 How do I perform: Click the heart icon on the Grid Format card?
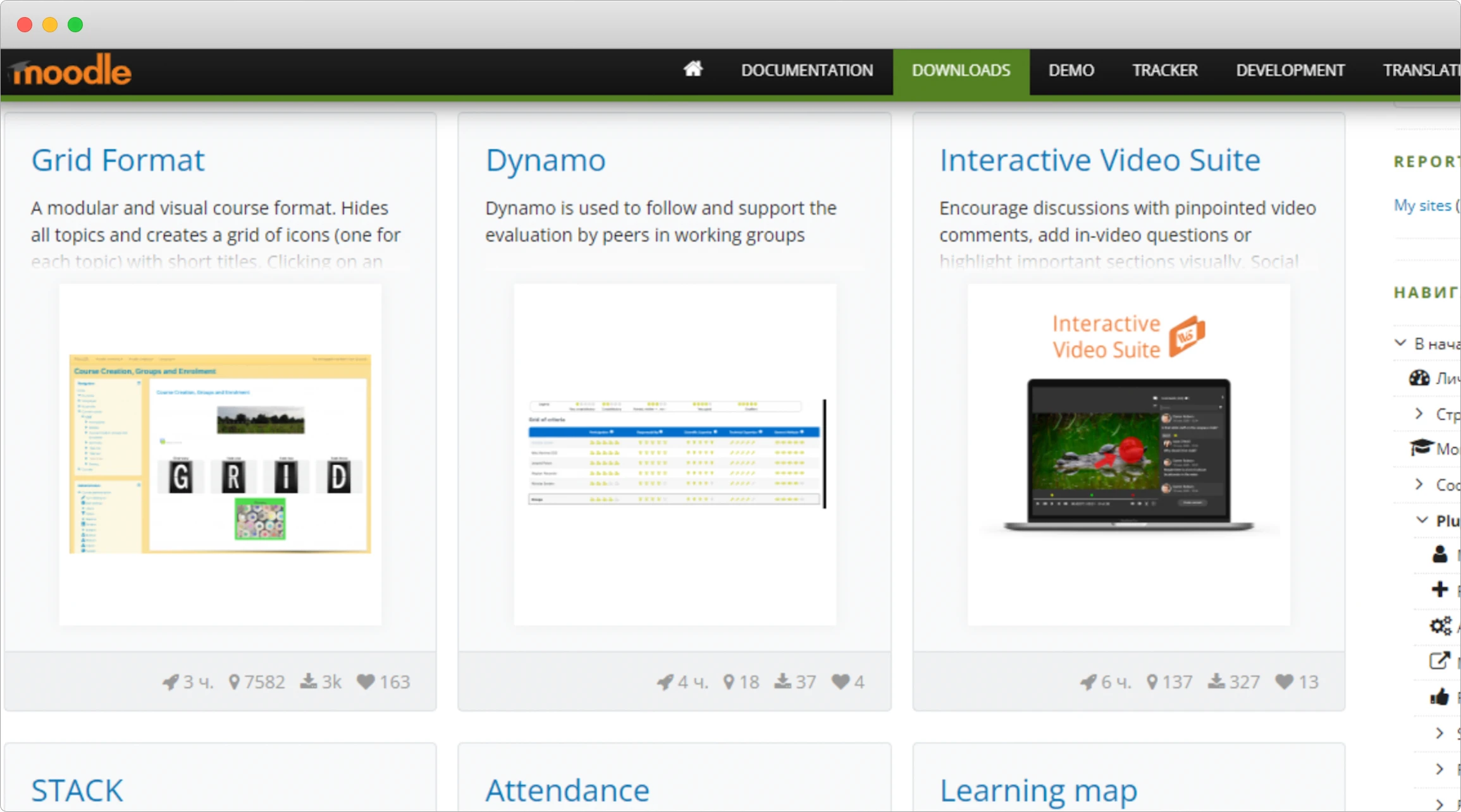[x=367, y=682]
